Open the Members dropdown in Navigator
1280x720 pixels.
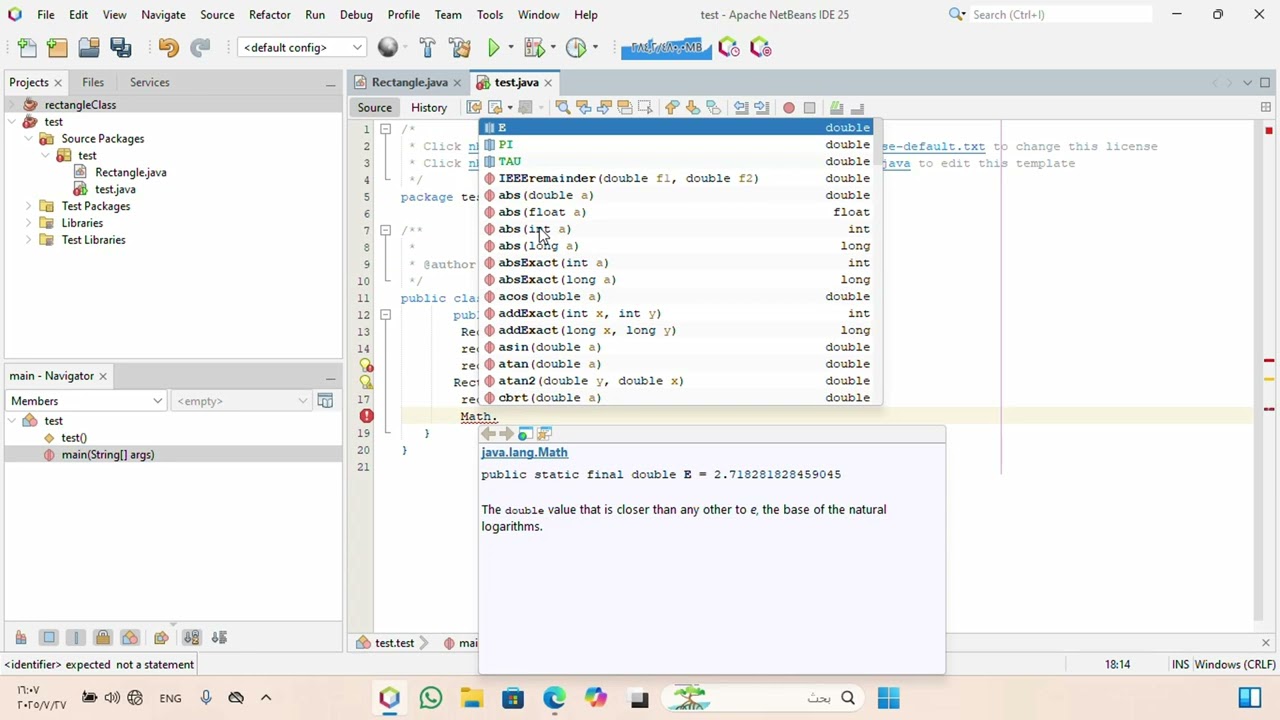(86, 401)
